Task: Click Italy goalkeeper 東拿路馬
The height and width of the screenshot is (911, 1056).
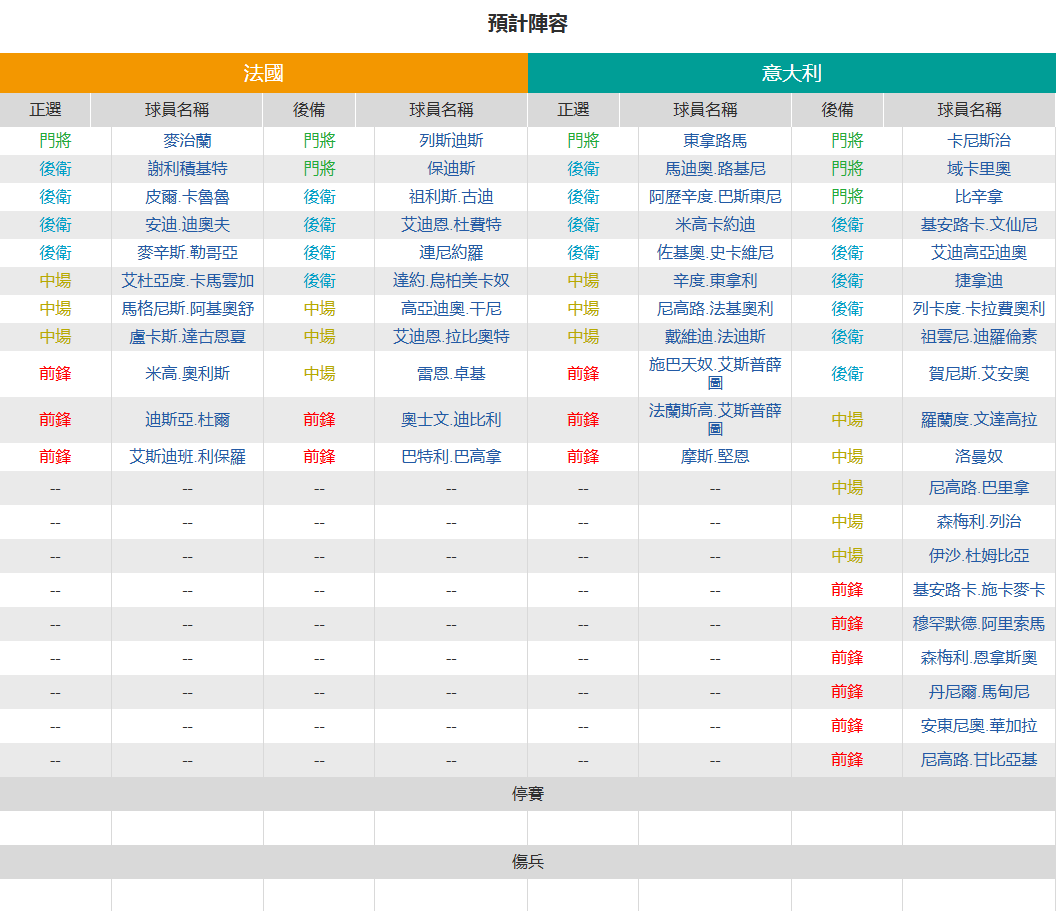Action: 715,141
